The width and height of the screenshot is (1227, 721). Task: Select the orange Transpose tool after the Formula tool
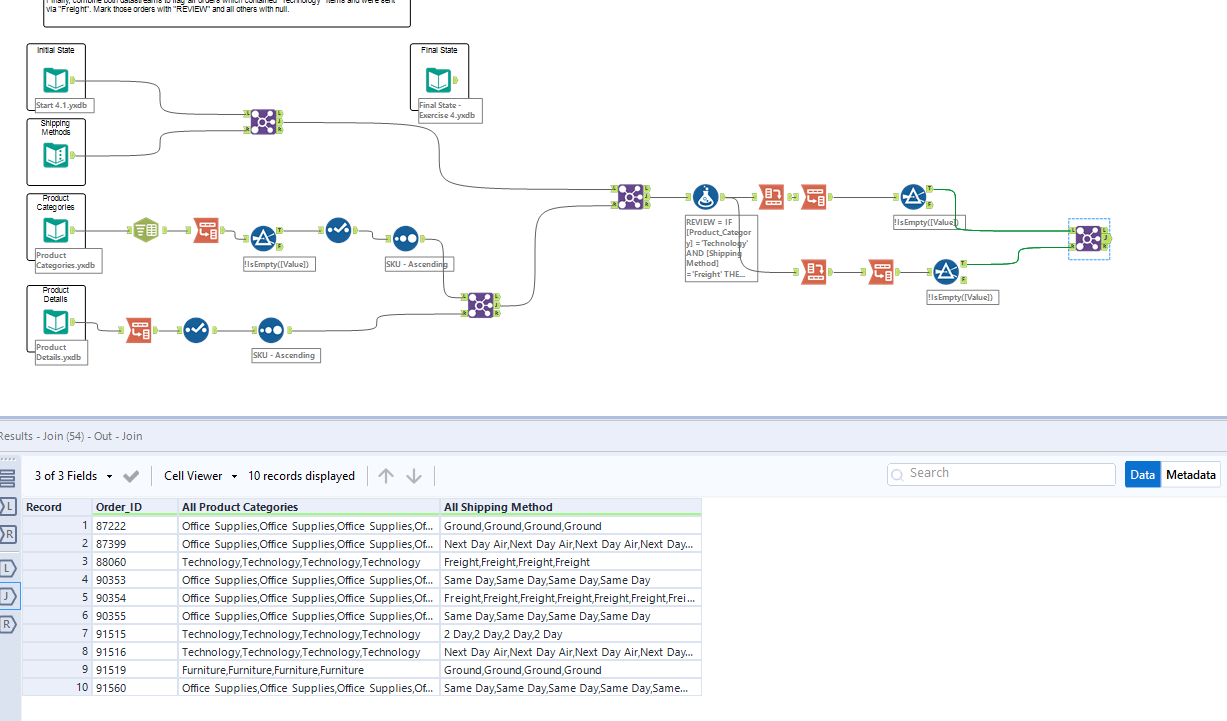pyautogui.click(x=772, y=197)
